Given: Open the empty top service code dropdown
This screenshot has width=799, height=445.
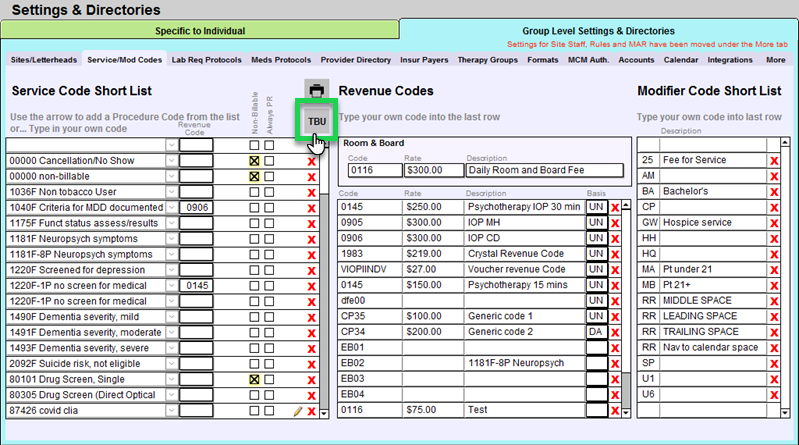Looking at the screenshot, I should tap(170, 146).
